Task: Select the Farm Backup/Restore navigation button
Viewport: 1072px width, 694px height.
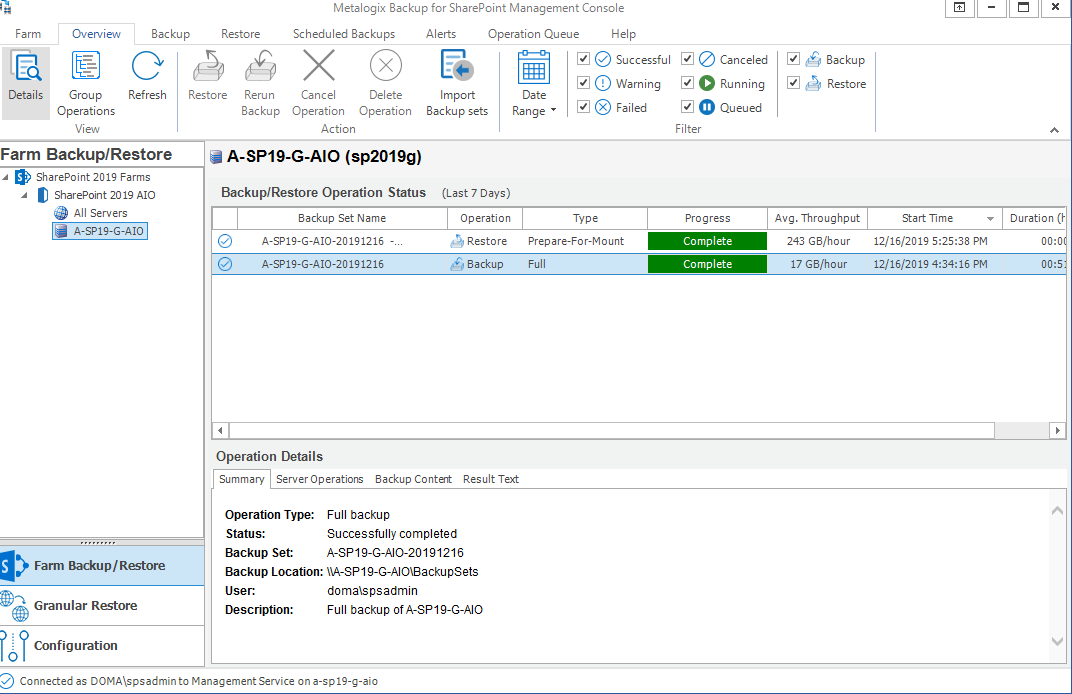Action: click(x=102, y=565)
